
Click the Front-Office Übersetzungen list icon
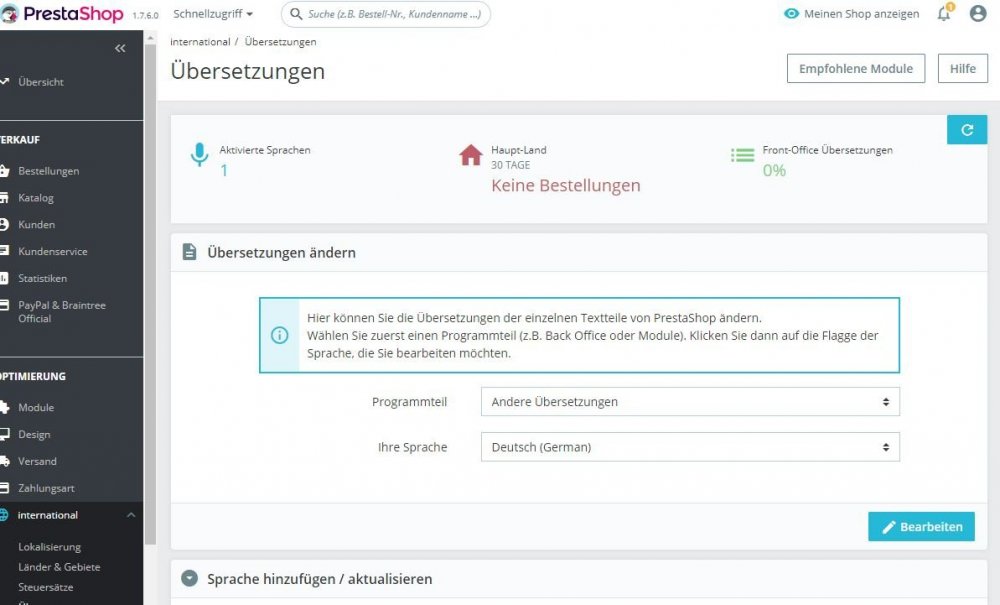tap(742, 155)
